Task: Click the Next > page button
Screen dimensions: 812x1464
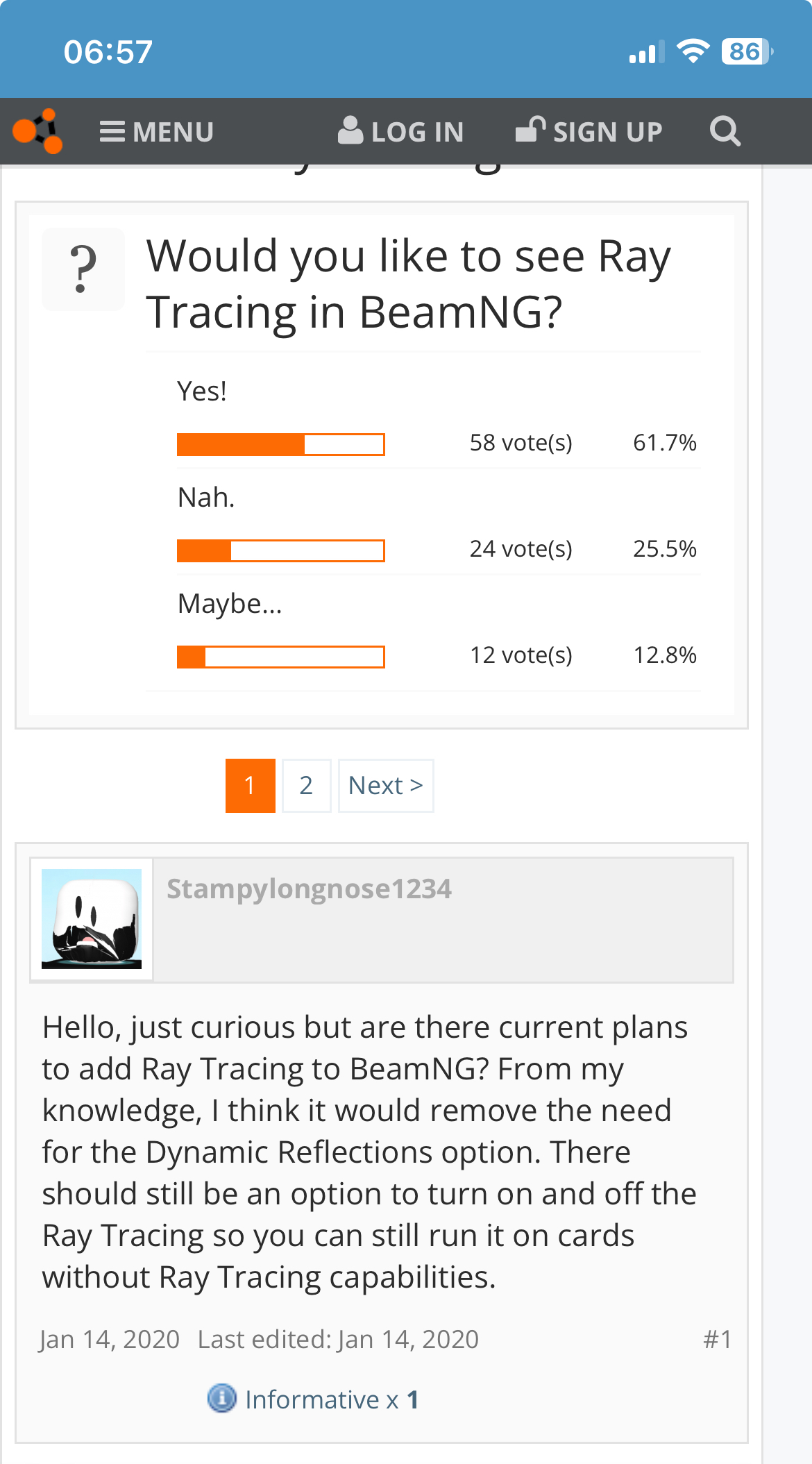Action: [386, 786]
